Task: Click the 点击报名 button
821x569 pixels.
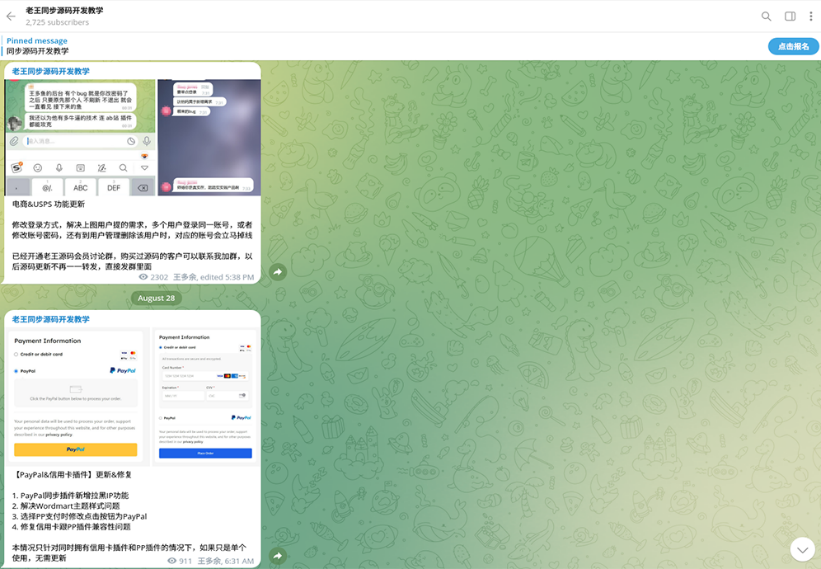Action: coord(793,47)
